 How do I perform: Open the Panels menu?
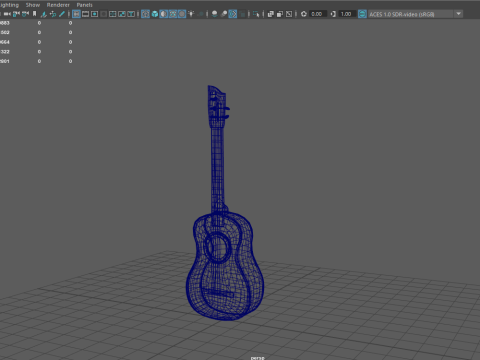[84, 5]
